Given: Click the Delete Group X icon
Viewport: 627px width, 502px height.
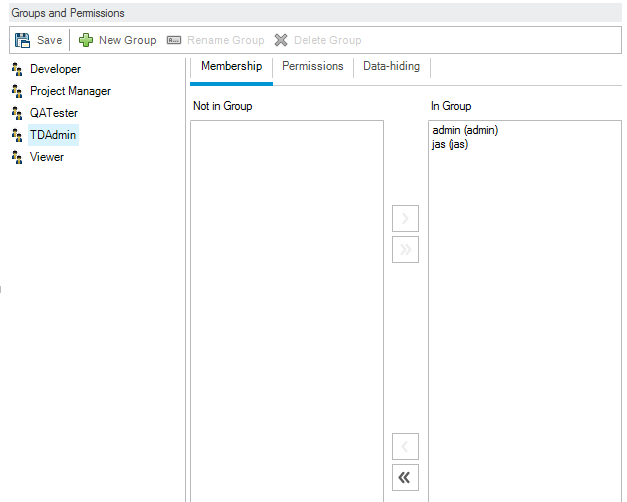Looking at the screenshot, I should 282,40.
